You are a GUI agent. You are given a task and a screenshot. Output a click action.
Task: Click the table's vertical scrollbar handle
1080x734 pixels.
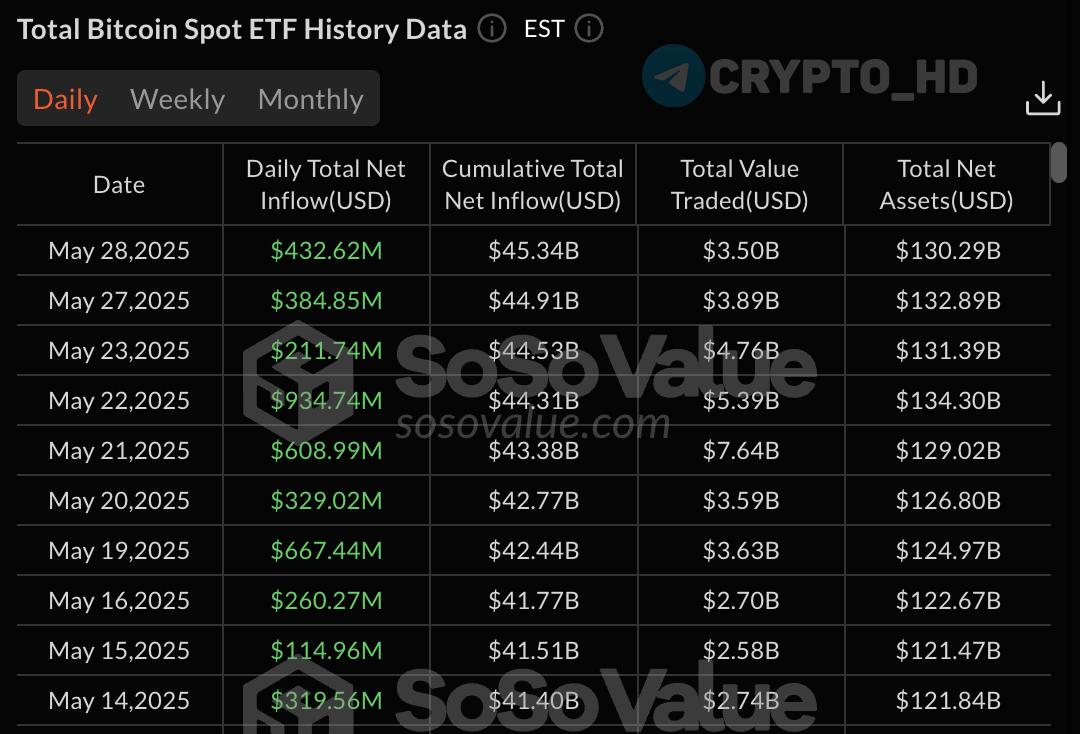point(1059,162)
